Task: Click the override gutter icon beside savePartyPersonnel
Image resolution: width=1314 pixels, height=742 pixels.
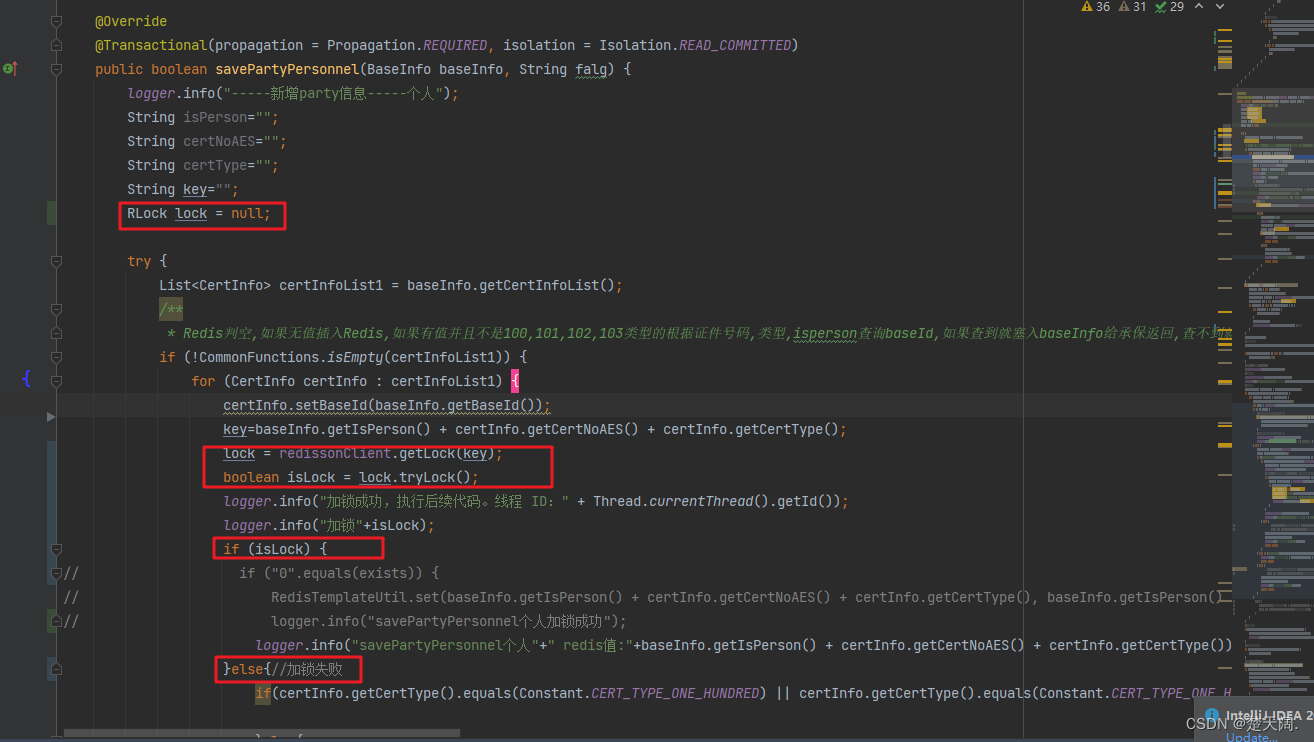Action: click(10, 69)
